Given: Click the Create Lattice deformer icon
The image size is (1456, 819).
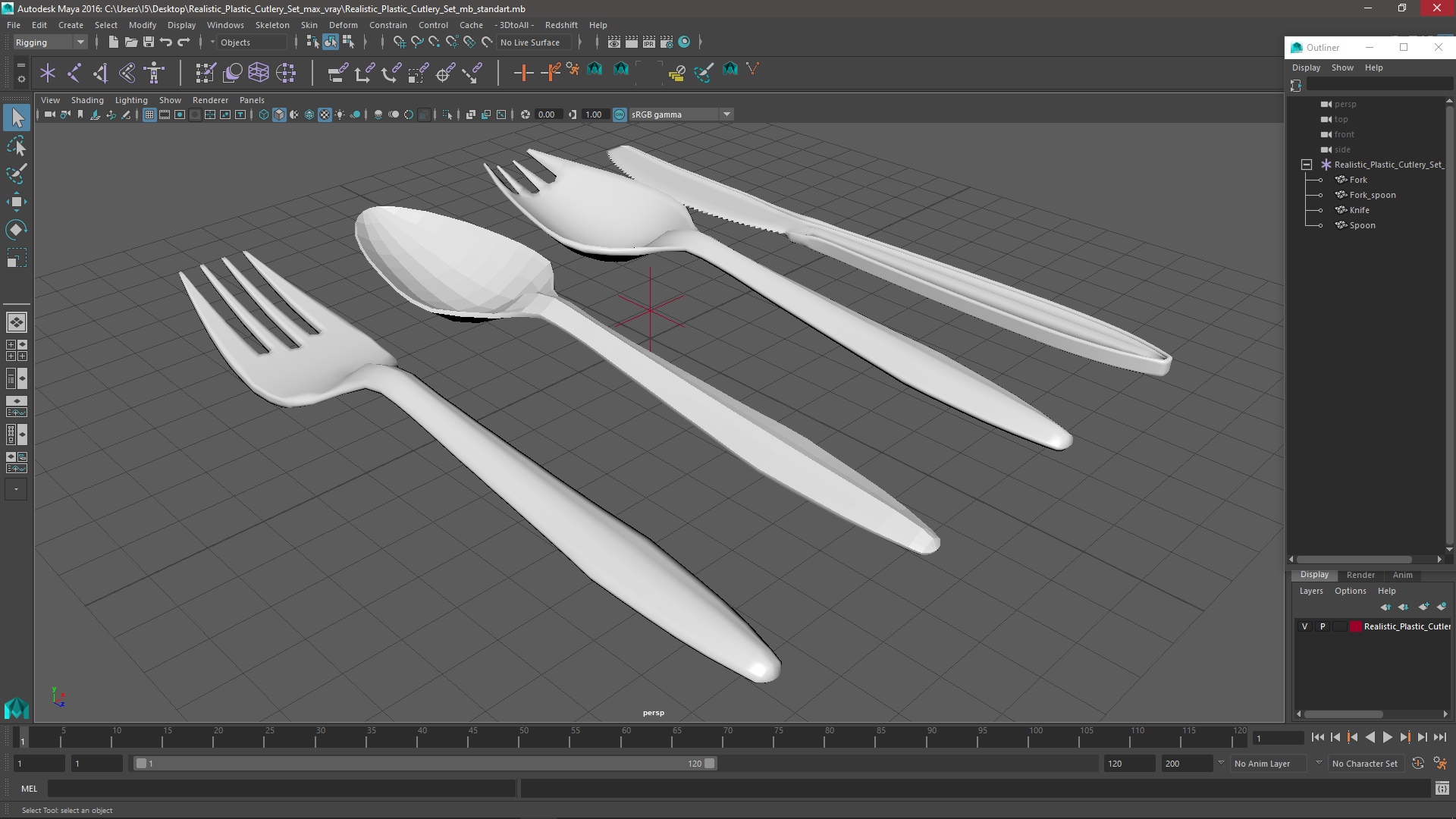Looking at the screenshot, I should [x=259, y=73].
